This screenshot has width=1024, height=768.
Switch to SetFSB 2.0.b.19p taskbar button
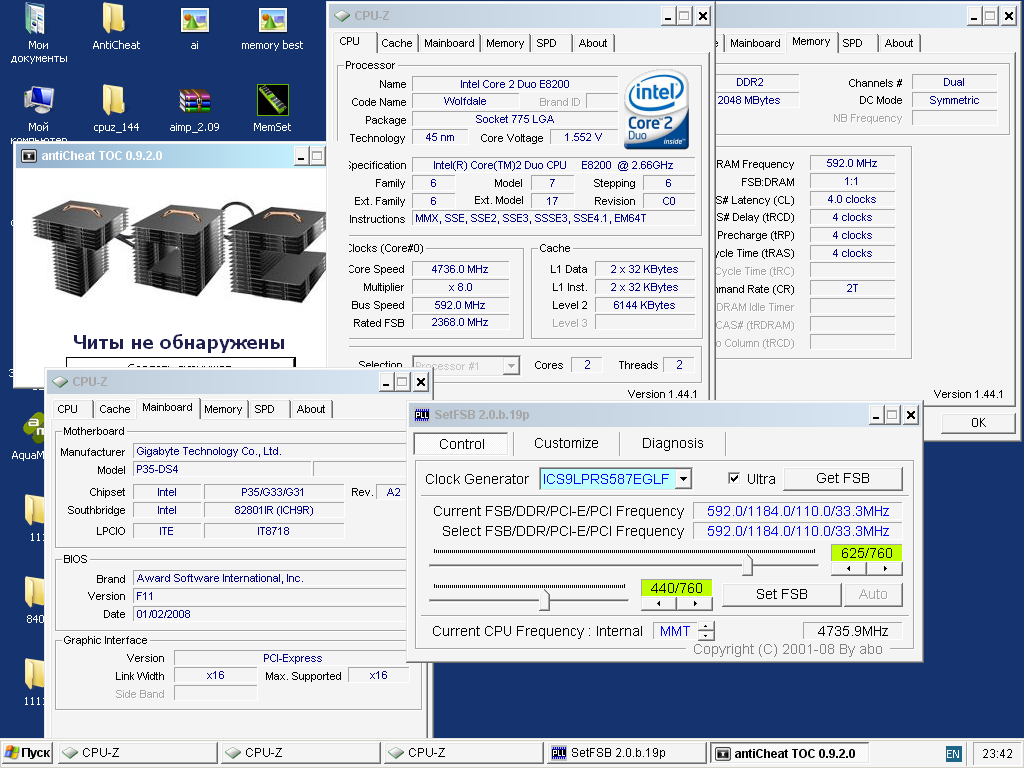(x=626, y=753)
